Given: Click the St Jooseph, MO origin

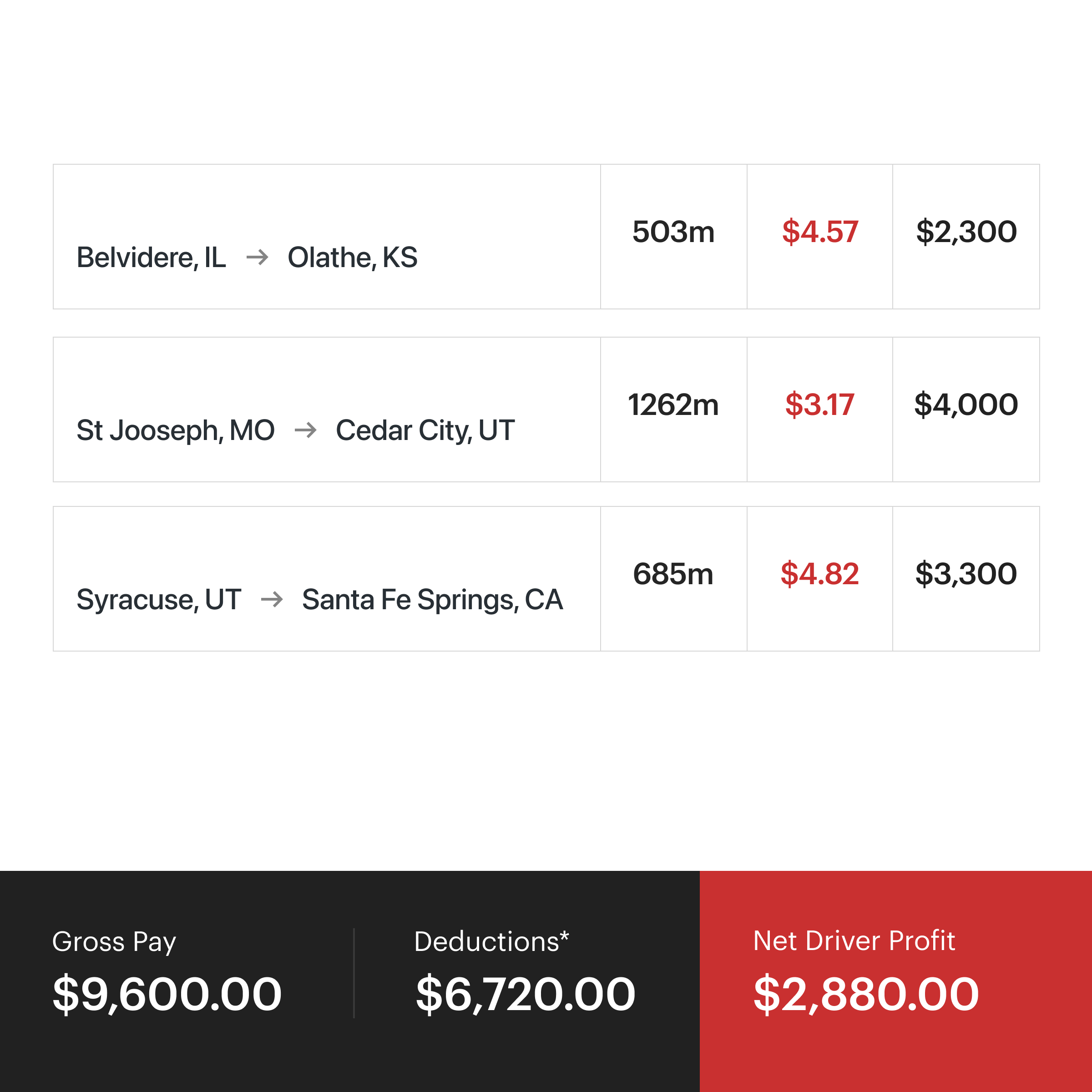Looking at the screenshot, I should tap(175, 431).
